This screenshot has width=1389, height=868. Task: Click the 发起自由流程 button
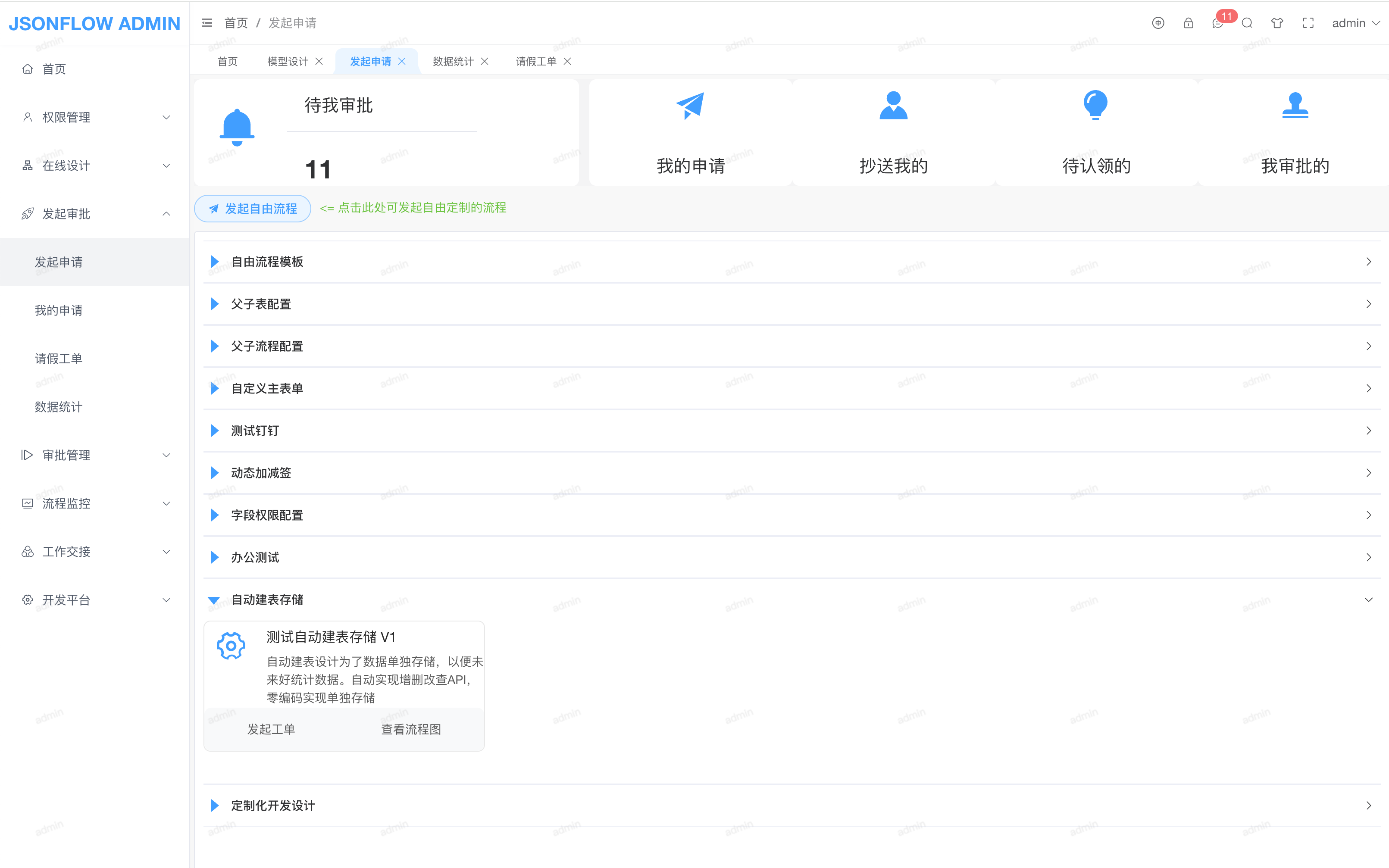click(x=253, y=209)
